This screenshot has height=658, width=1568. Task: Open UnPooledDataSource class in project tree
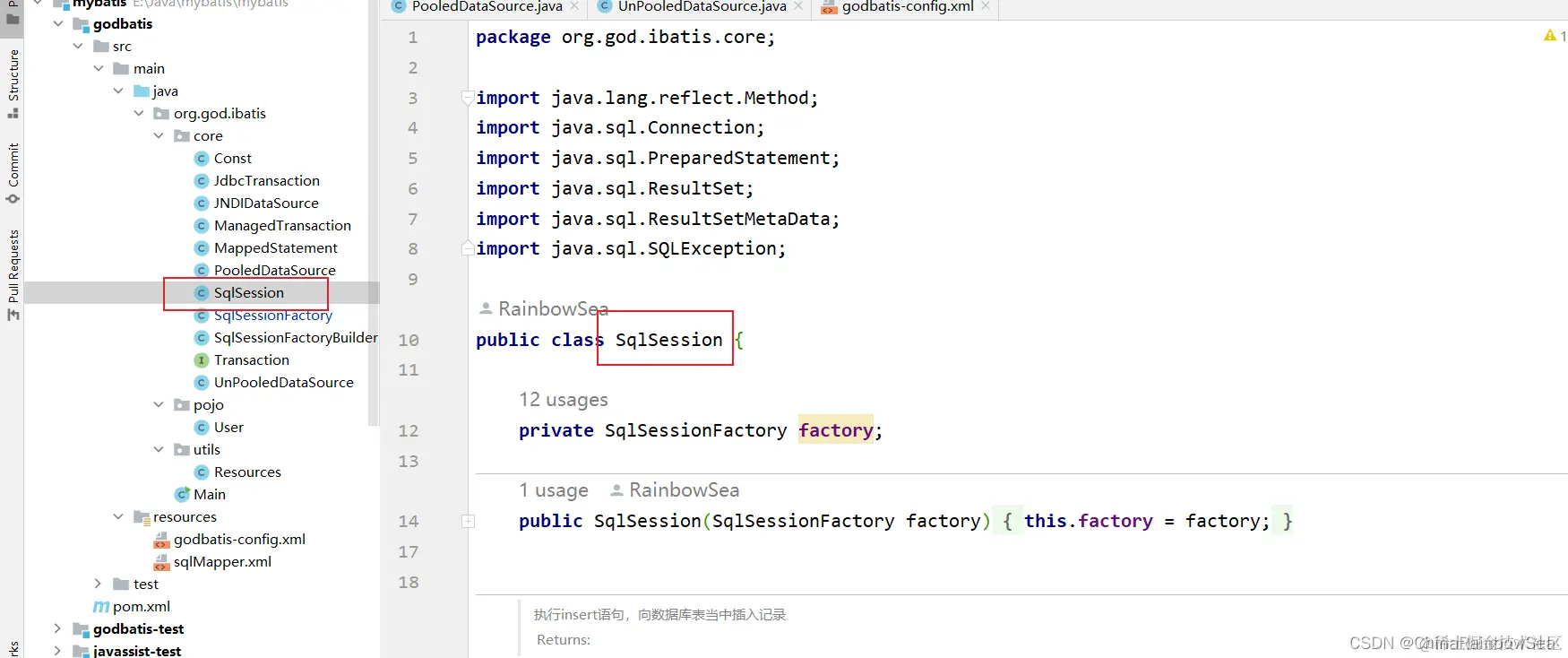coord(284,382)
